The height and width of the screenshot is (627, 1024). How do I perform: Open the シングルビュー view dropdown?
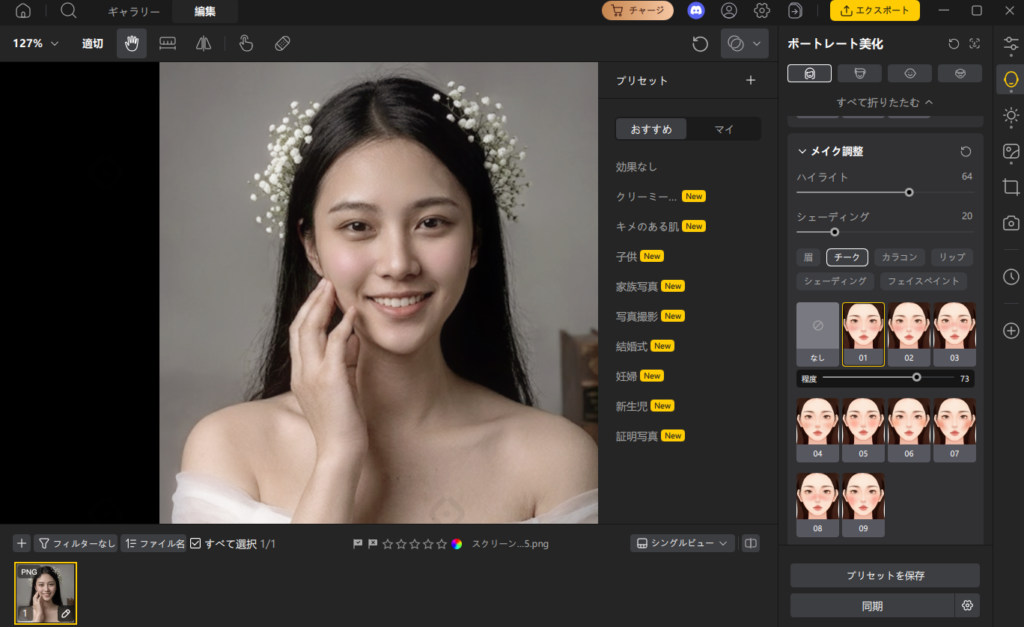click(x=682, y=543)
